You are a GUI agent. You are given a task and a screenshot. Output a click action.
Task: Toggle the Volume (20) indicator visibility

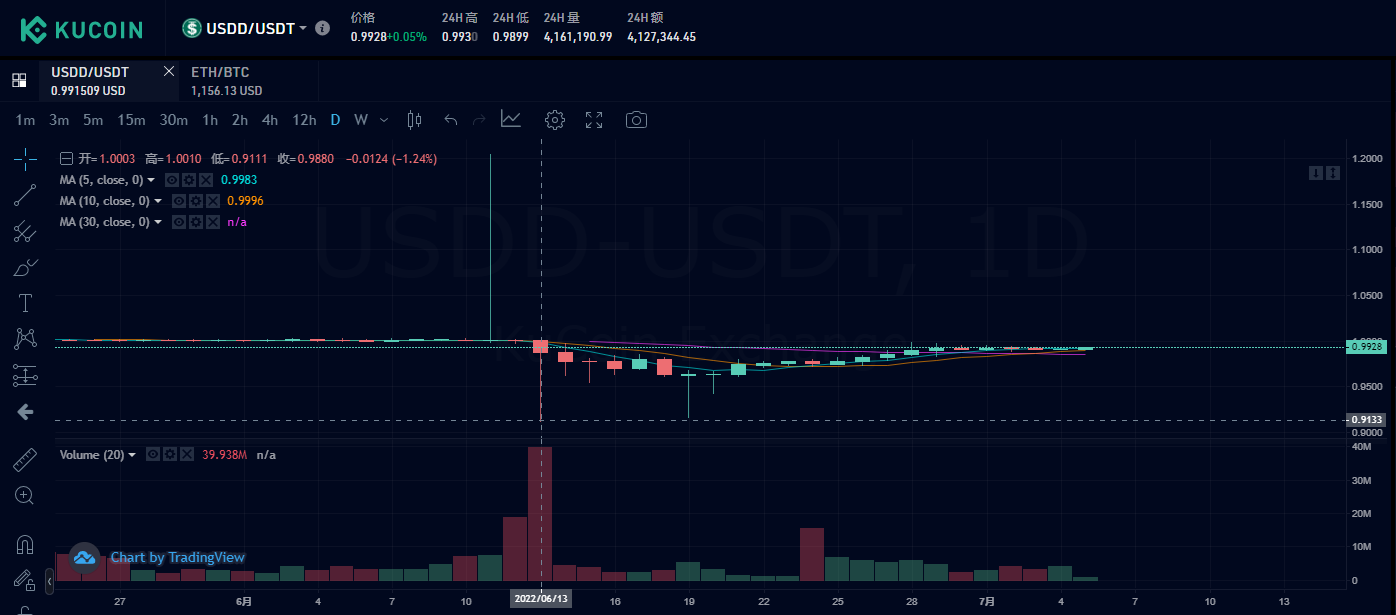point(152,455)
